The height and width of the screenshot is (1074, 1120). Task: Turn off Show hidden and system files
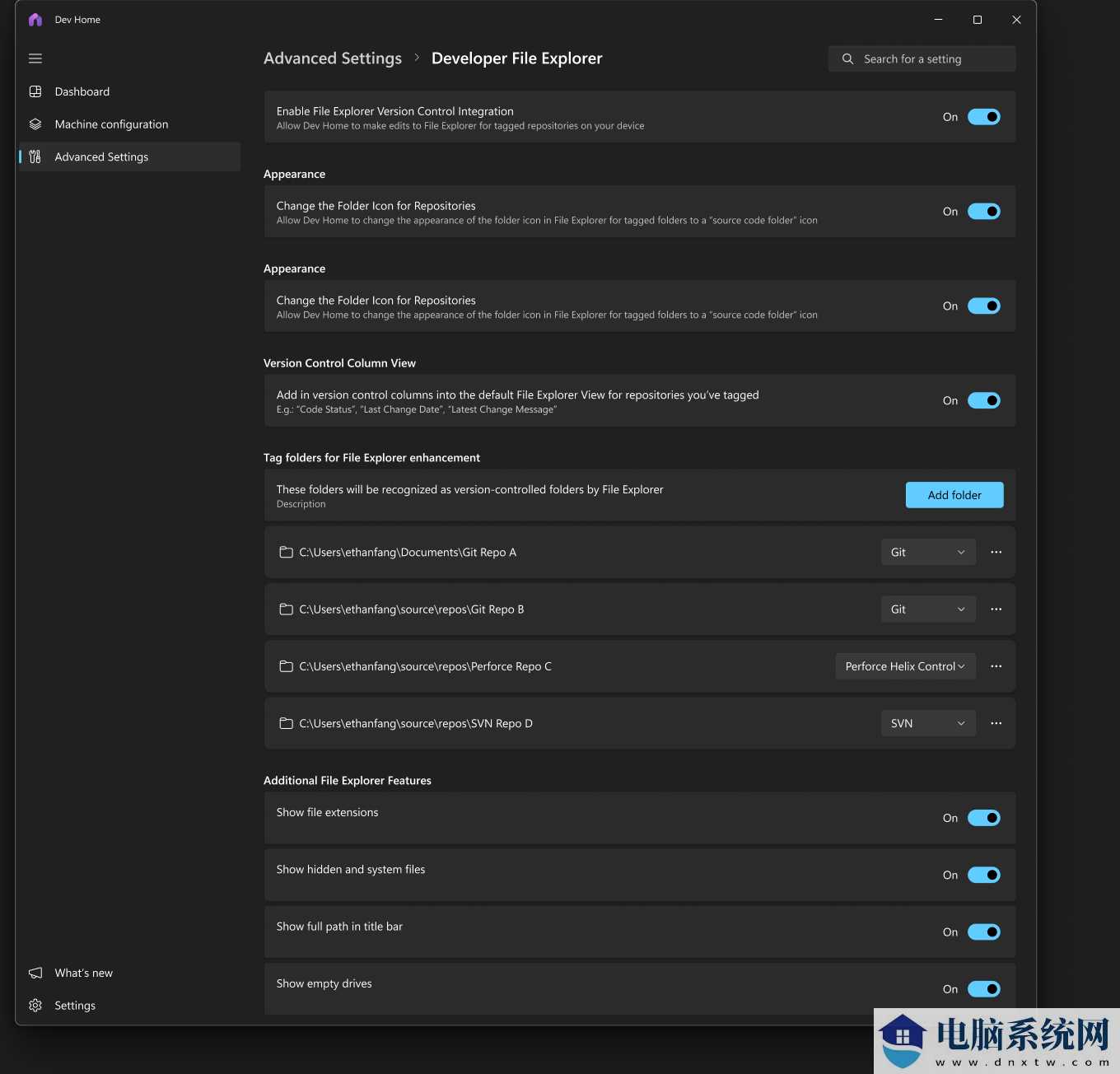983,875
